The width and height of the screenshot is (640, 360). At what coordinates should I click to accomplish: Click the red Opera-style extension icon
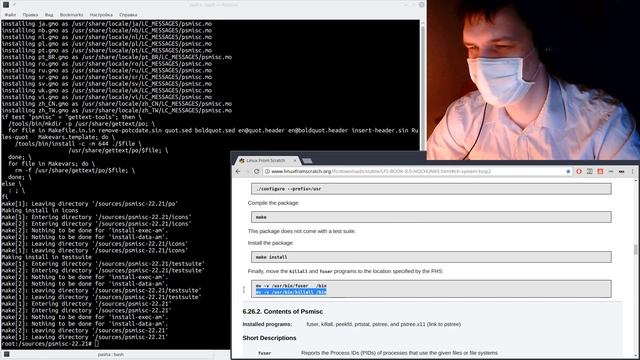coord(579,171)
